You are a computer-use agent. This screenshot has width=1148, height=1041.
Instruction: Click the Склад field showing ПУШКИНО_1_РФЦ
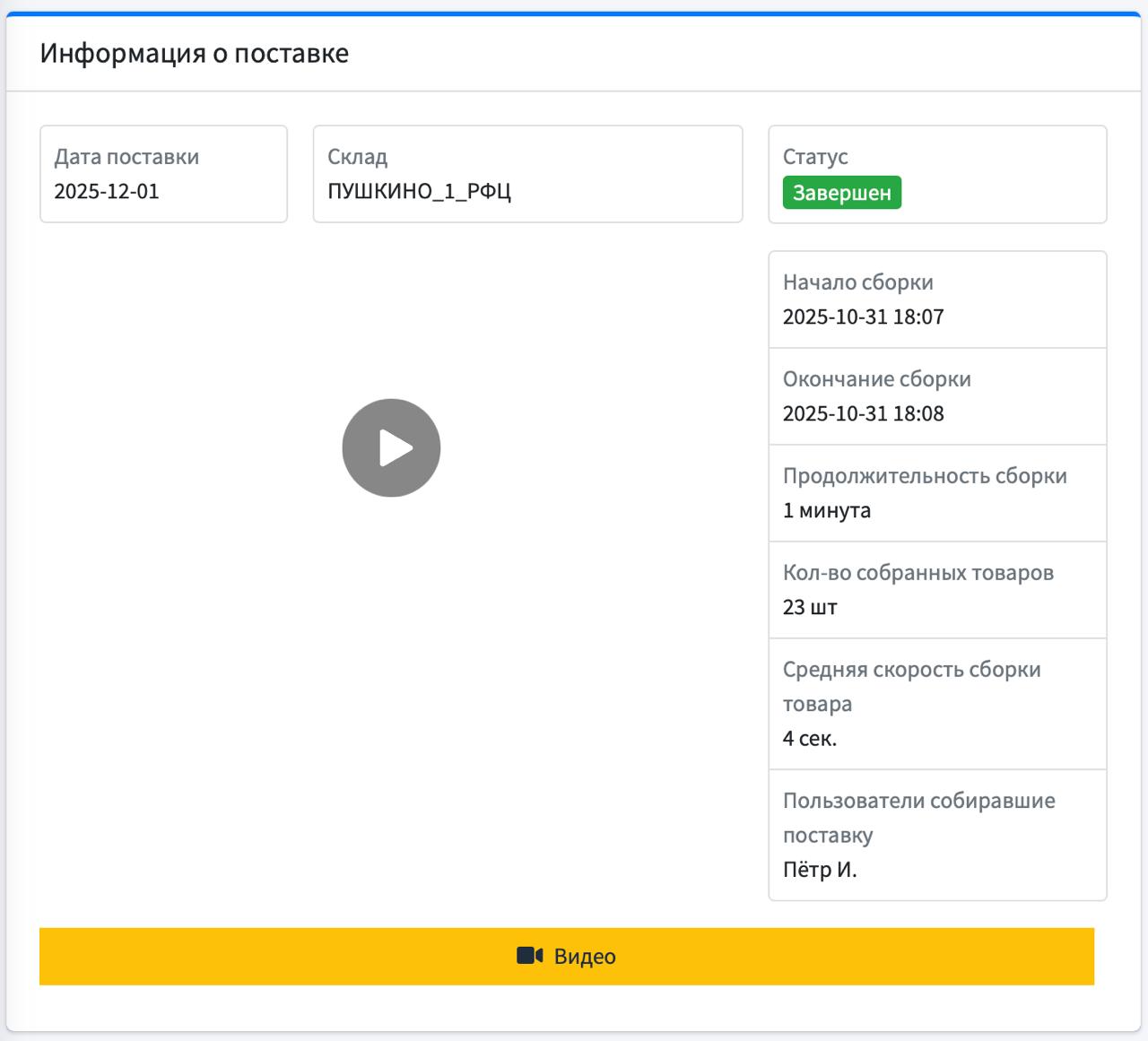pyautogui.click(x=527, y=174)
